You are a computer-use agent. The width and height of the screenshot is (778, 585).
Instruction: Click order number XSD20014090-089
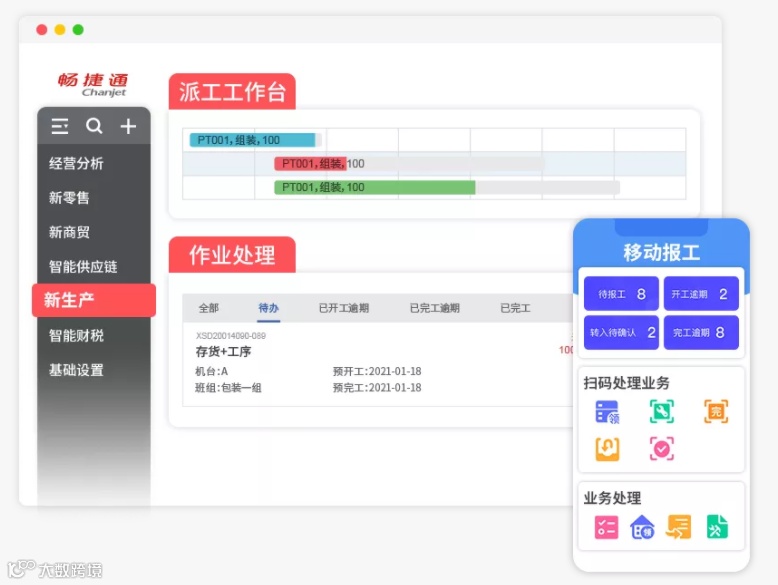pos(231,336)
